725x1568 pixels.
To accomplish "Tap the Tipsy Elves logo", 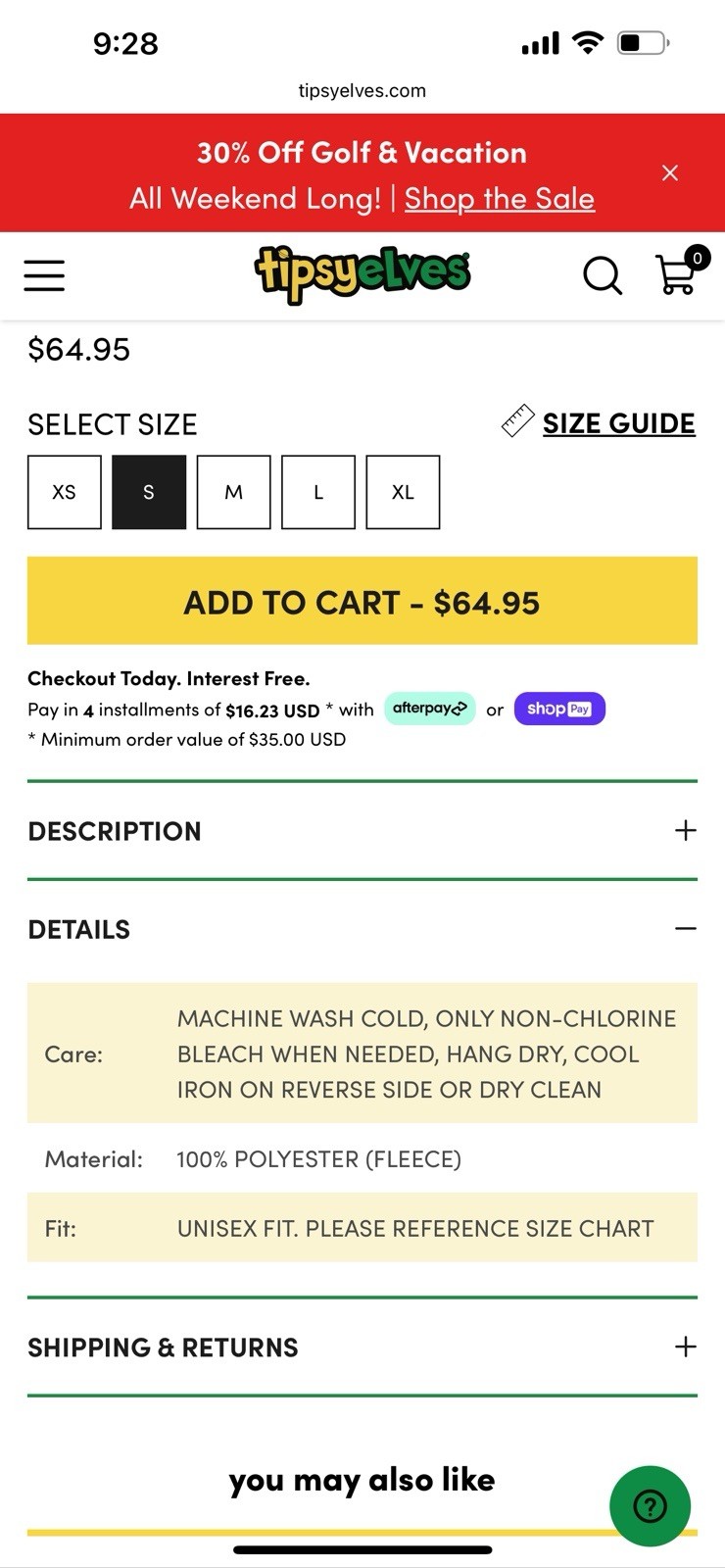I will tap(362, 273).
